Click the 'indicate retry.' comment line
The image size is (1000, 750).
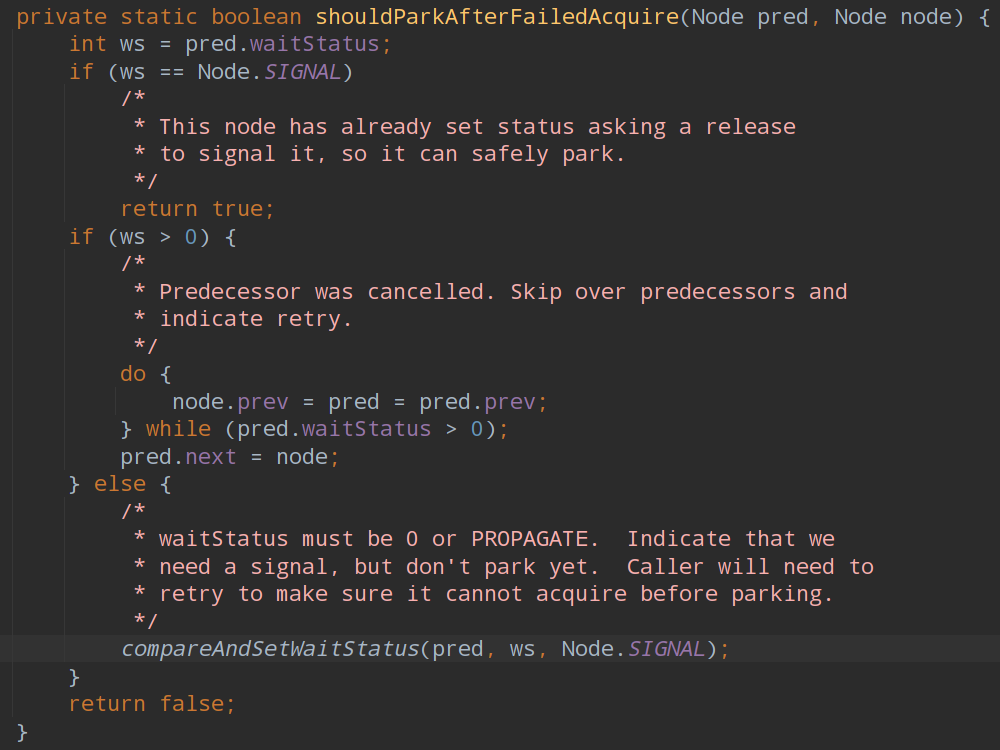click(x=256, y=319)
